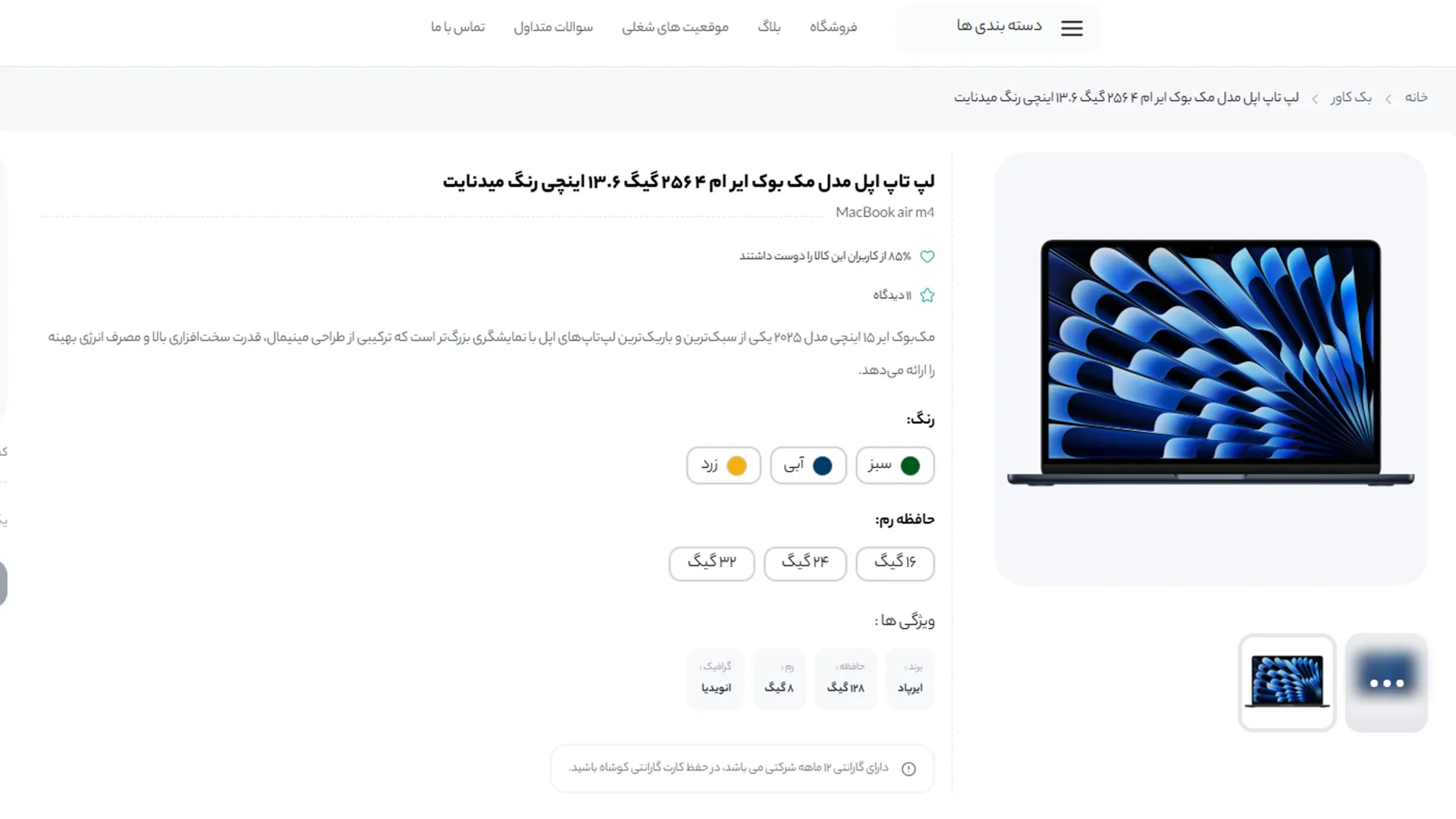This screenshot has height=819, width=1456.
Task: Click the info icon in the warranty notice
Action: tap(908, 768)
